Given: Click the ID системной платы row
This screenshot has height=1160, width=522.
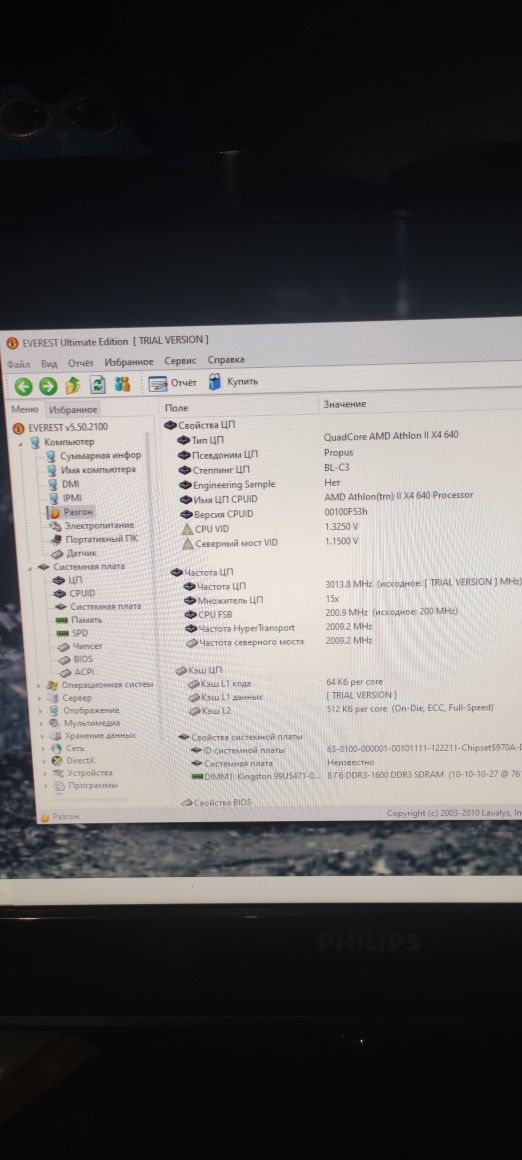Looking at the screenshot, I should pyautogui.click(x=355, y=750).
